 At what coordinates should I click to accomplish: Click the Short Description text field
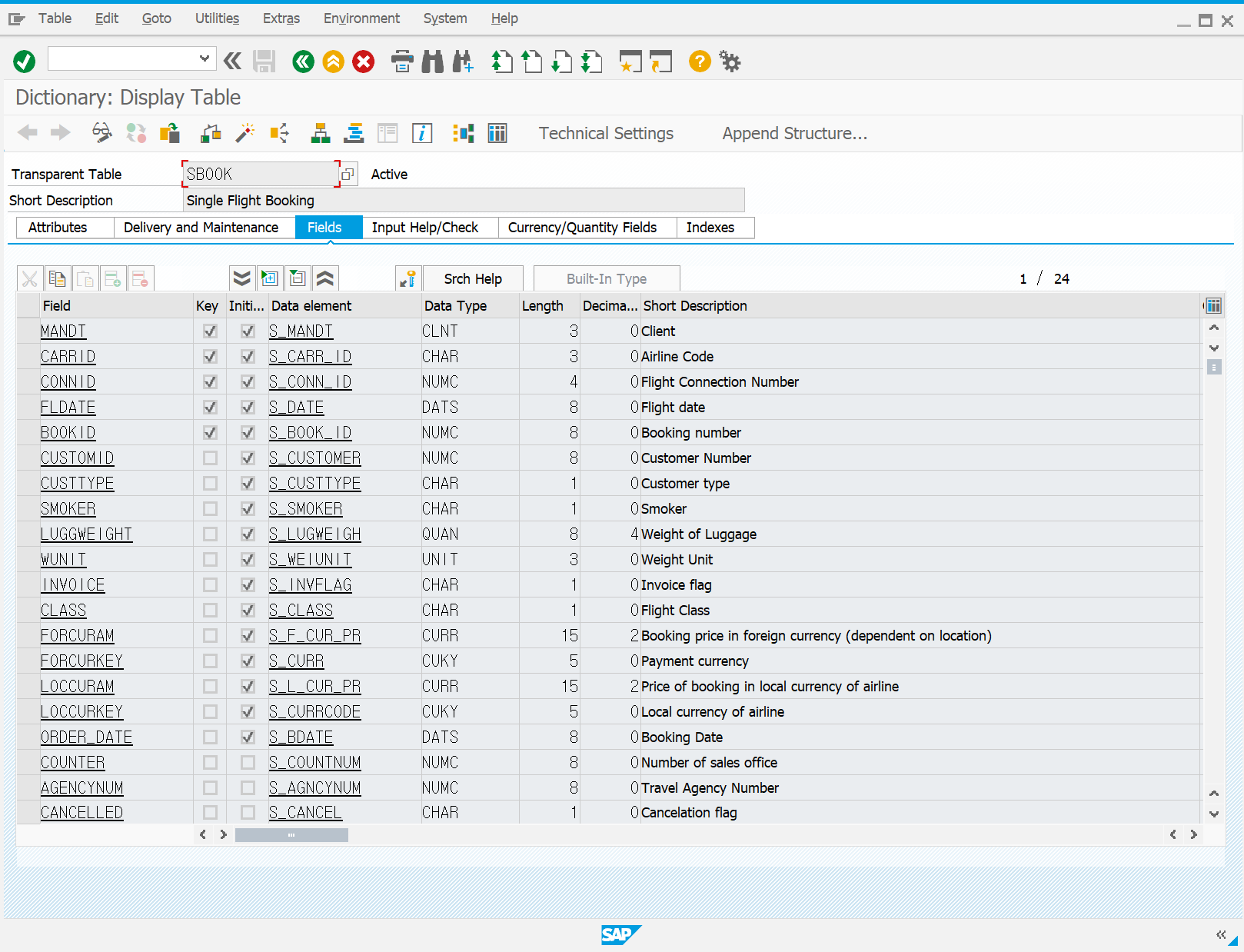[464, 201]
